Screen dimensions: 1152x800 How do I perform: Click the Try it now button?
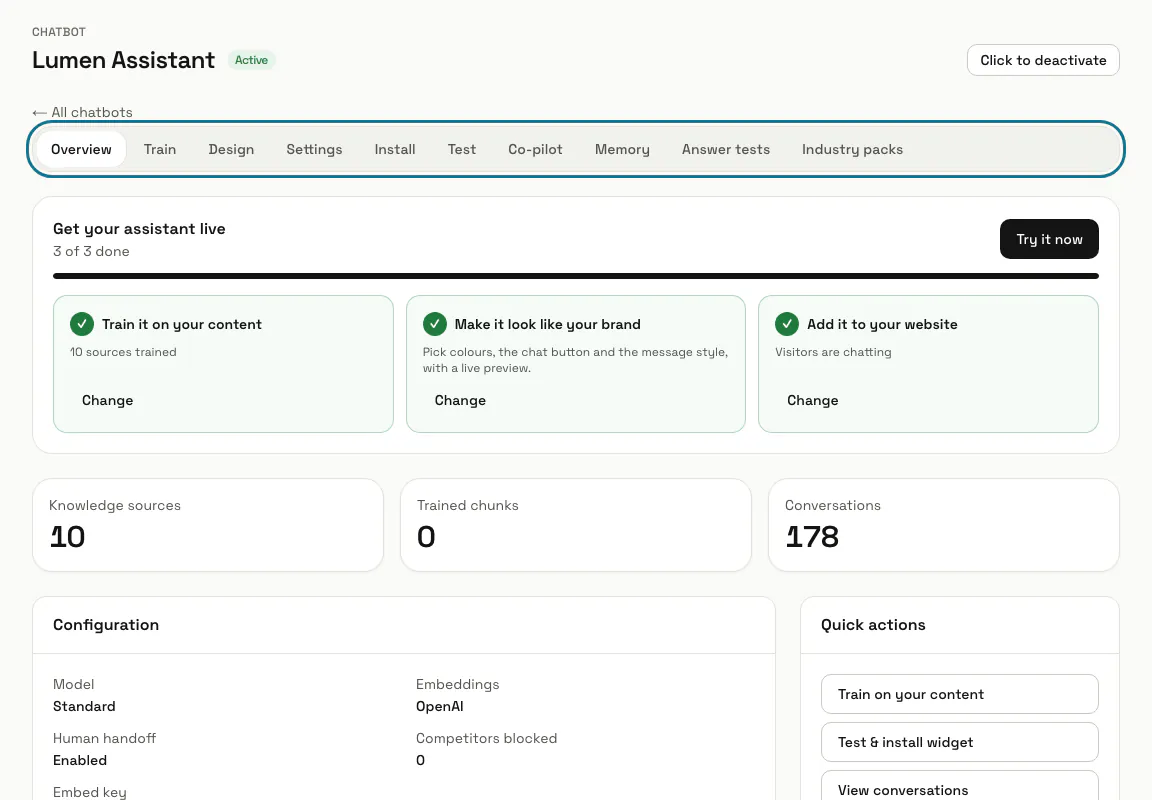pos(1049,239)
